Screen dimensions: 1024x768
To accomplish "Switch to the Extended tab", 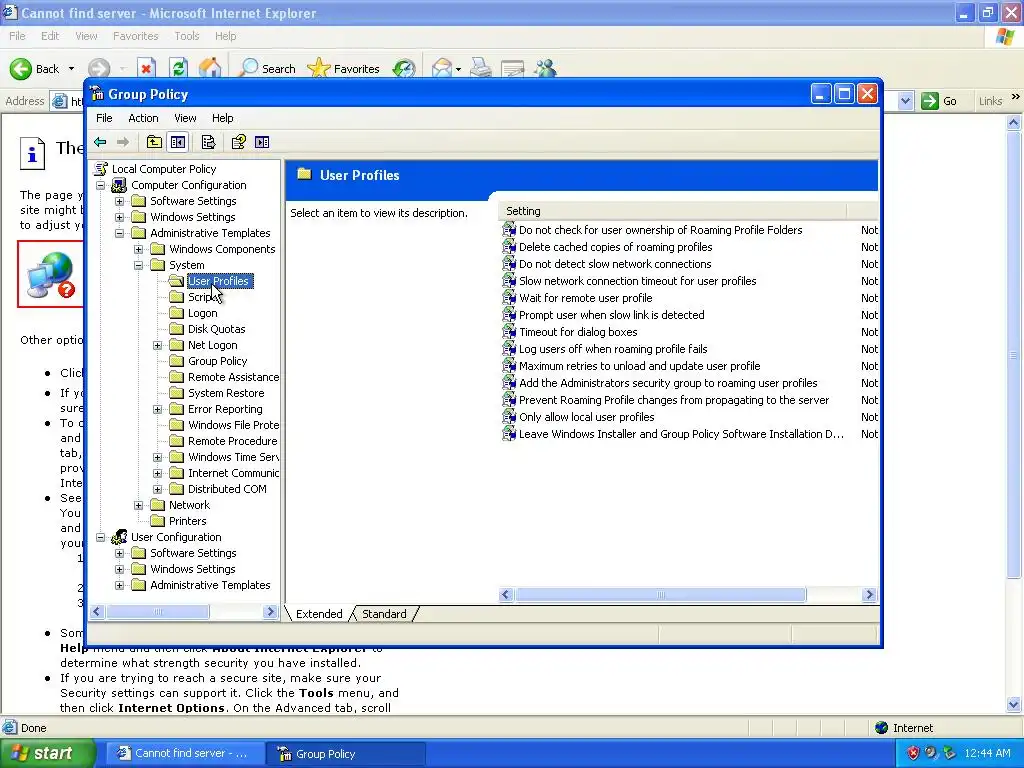I will tap(319, 614).
